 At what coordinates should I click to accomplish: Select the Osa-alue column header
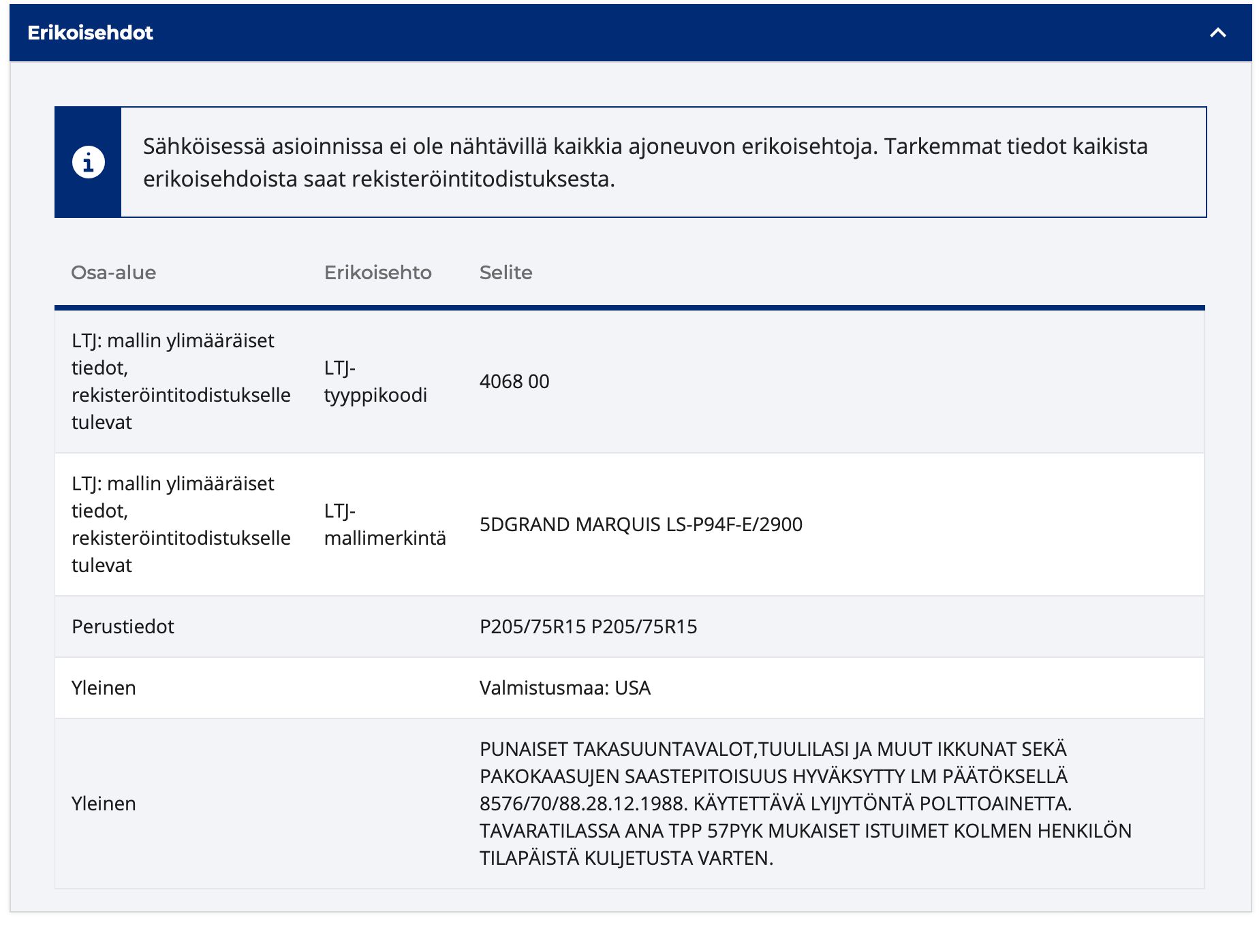pos(114,272)
